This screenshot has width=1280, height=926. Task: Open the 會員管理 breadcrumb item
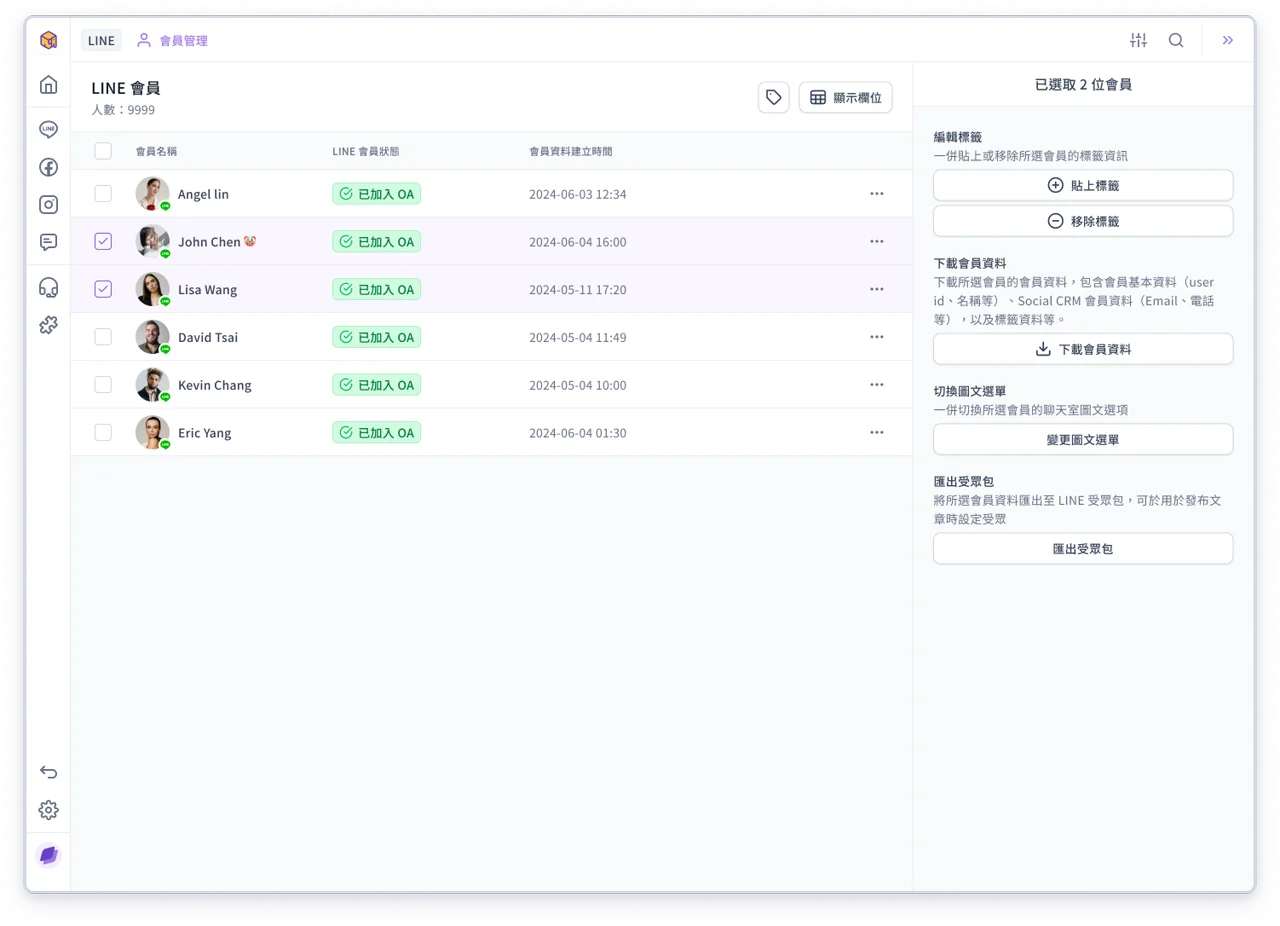[173, 41]
